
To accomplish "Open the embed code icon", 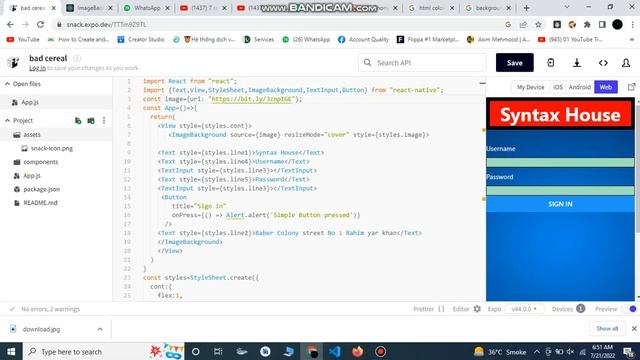I will 603,63.
